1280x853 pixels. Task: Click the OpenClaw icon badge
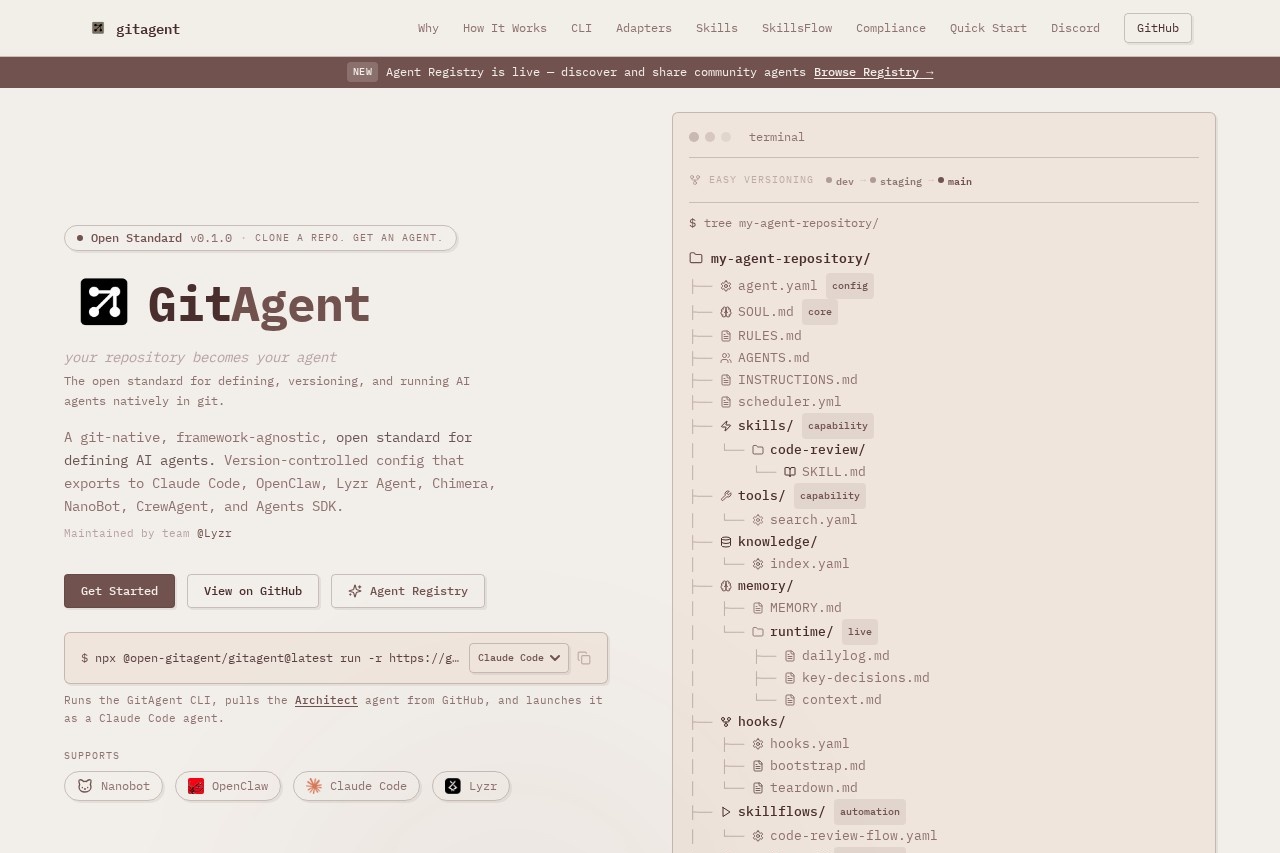coord(196,786)
